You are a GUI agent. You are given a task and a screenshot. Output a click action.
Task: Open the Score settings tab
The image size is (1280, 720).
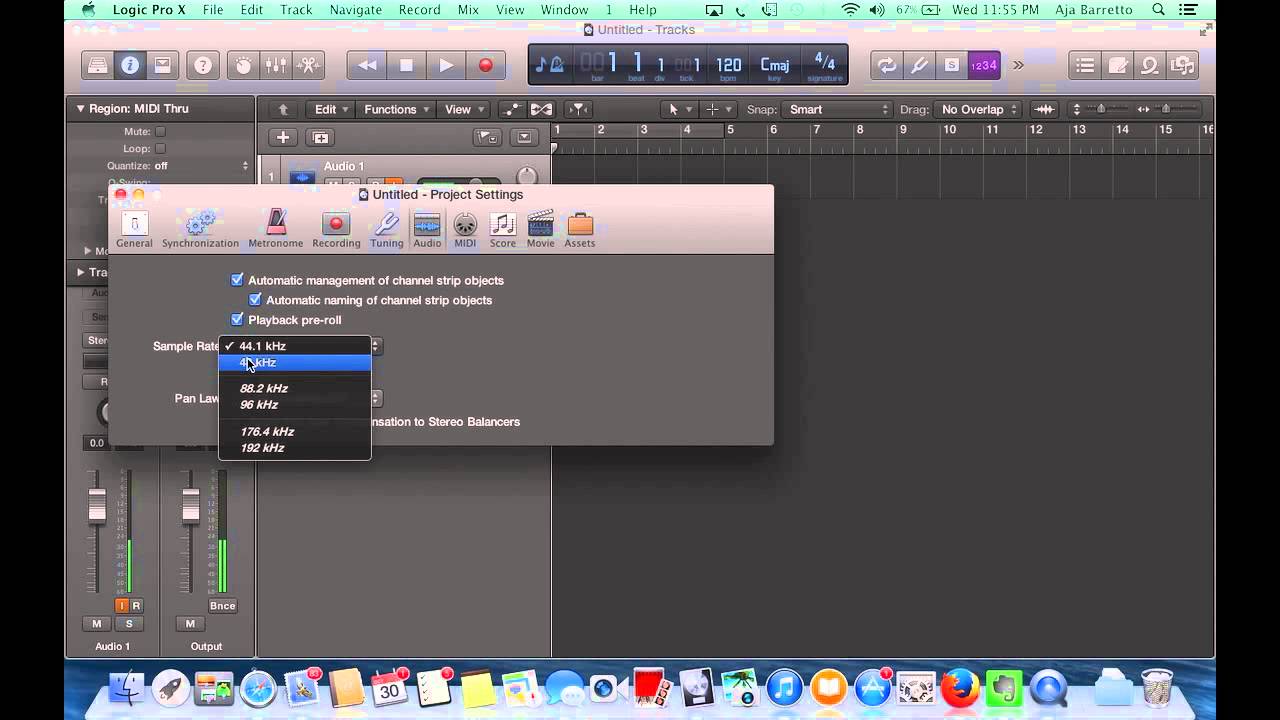503,229
